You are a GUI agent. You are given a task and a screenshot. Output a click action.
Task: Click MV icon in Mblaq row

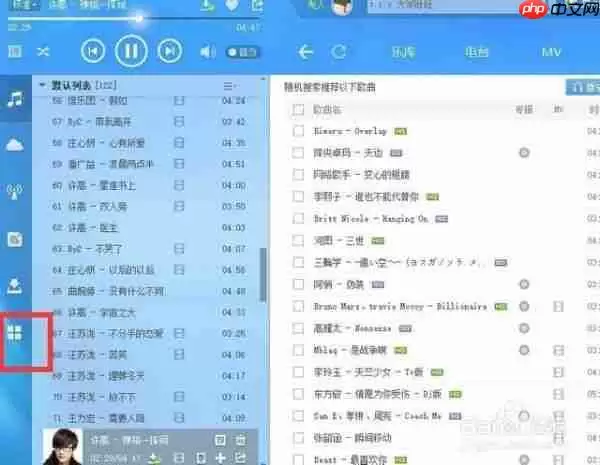click(x=559, y=350)
